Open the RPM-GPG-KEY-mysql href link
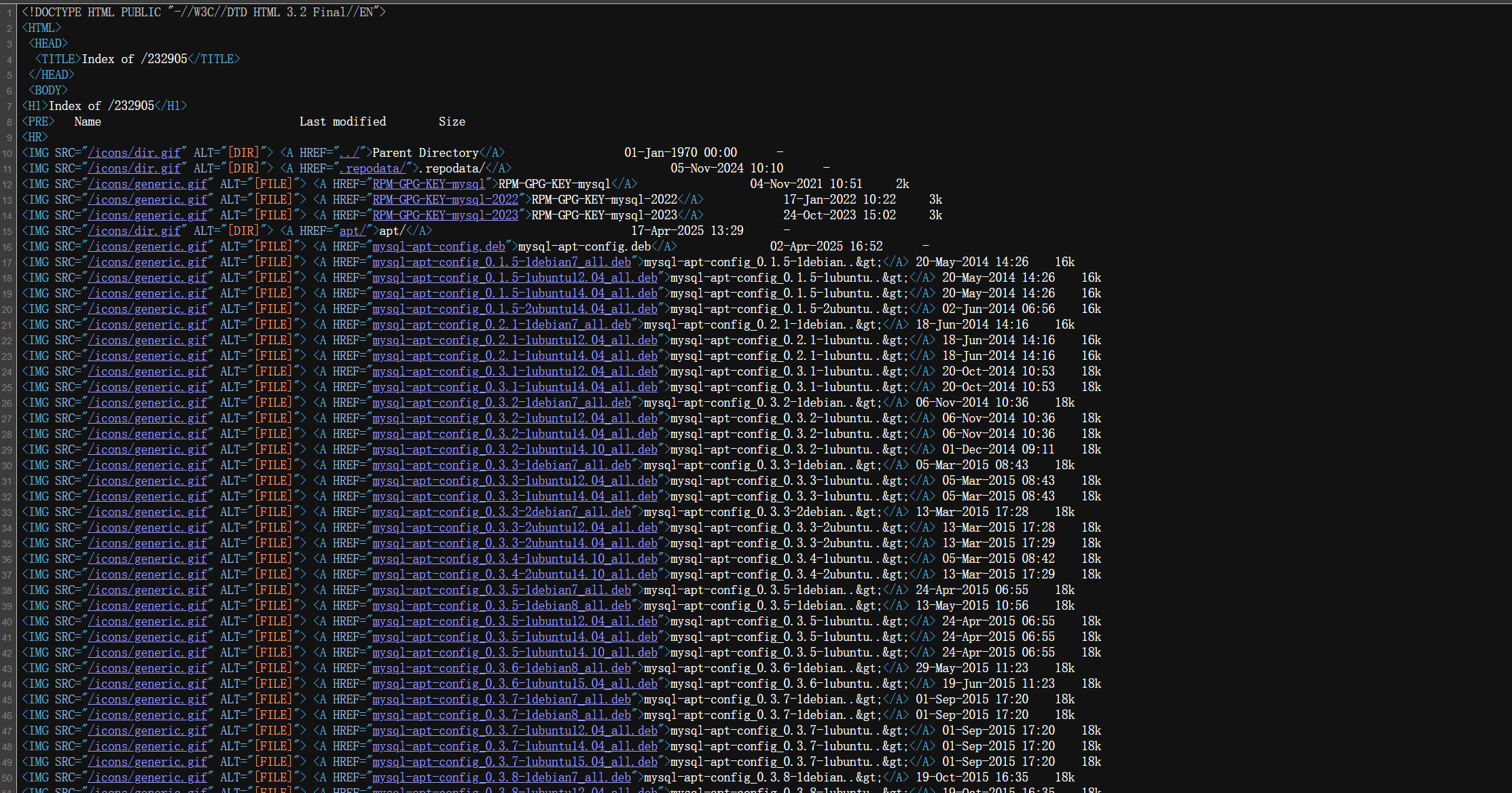The height and width of the screenshot is (793, 1512). 429,184
